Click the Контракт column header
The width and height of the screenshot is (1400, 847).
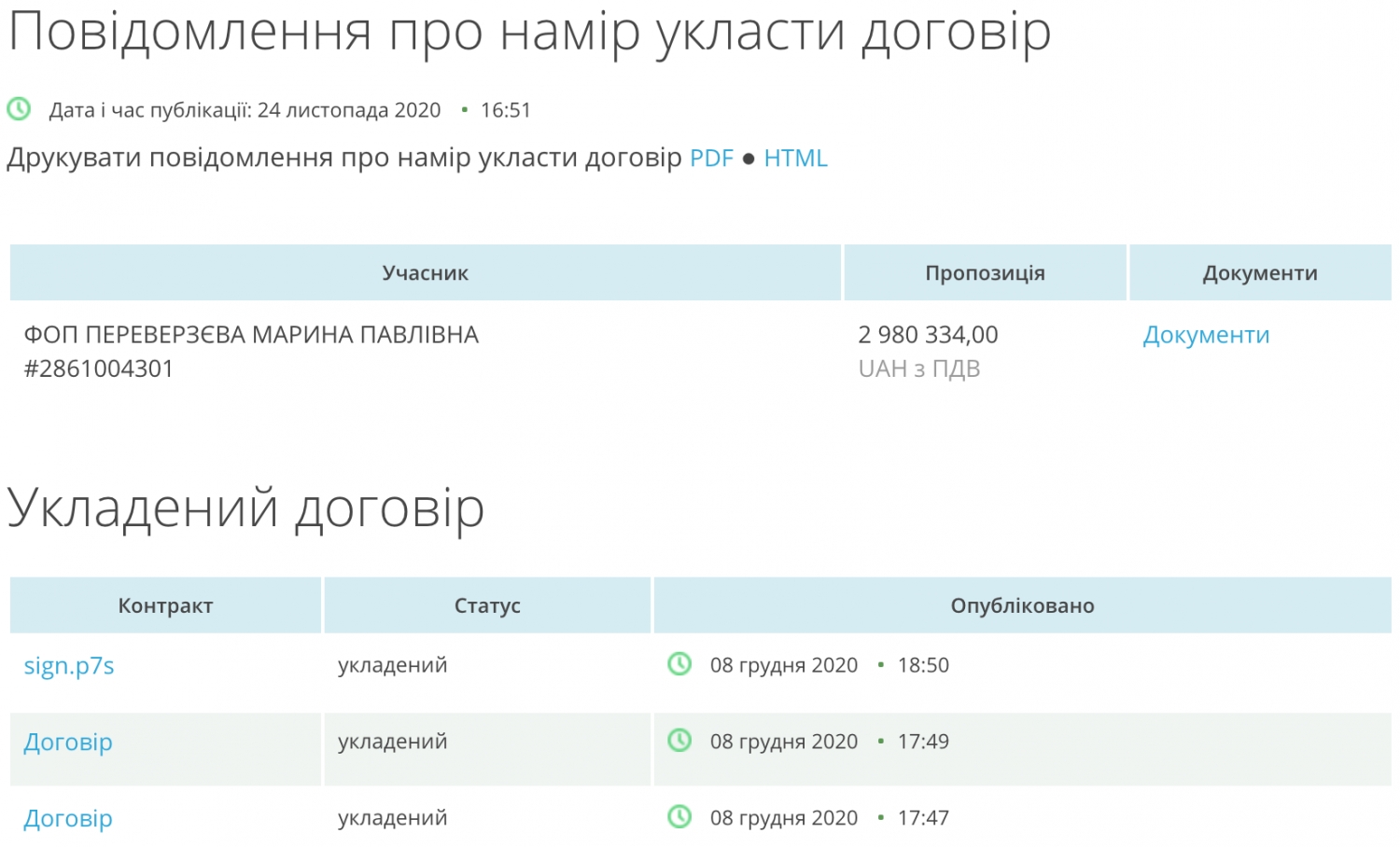click(165, 606)
